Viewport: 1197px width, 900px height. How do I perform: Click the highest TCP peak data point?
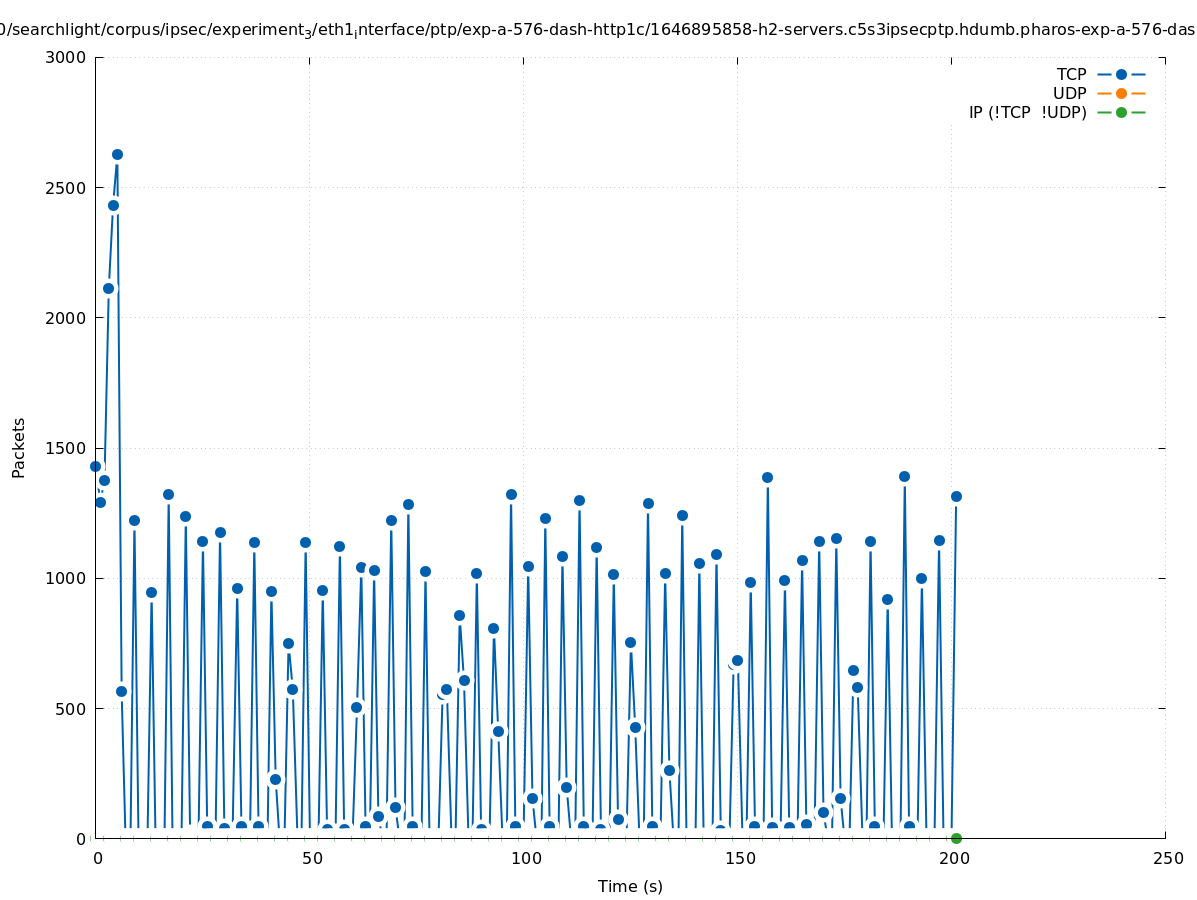[117, 154]
